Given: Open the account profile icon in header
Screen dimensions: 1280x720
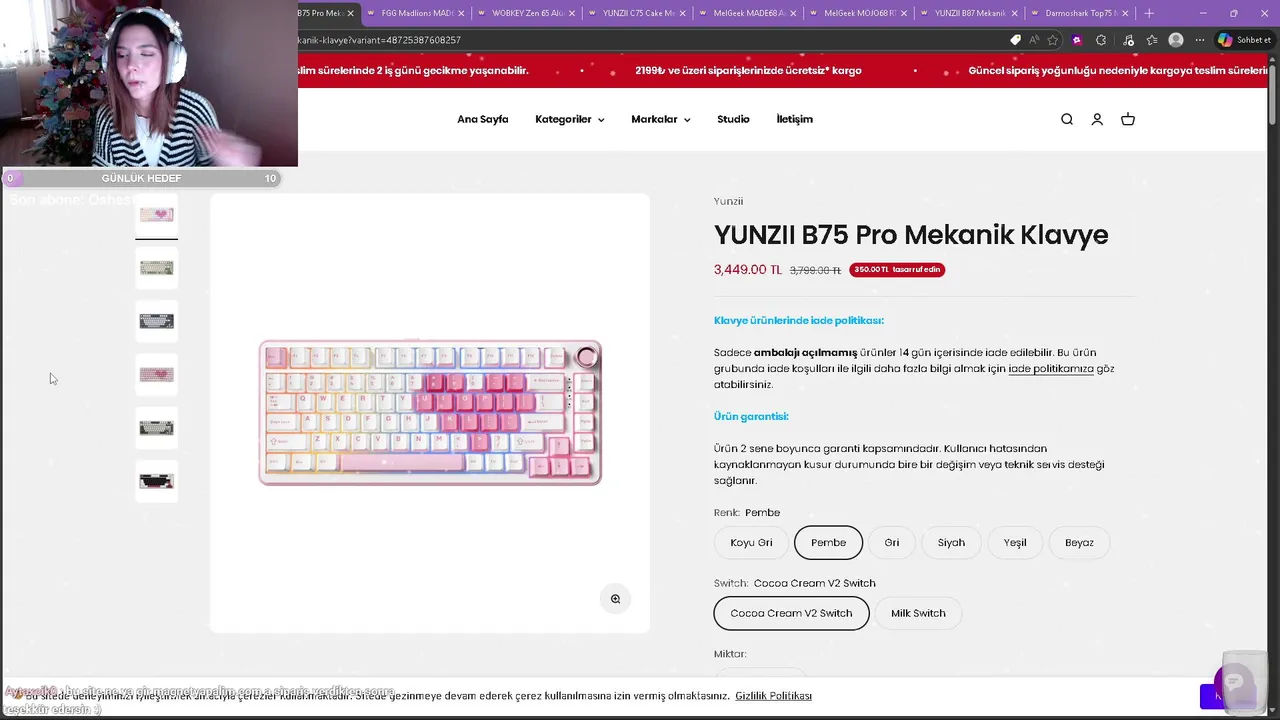Looking at the screenshot, I should click(1097, 119).
